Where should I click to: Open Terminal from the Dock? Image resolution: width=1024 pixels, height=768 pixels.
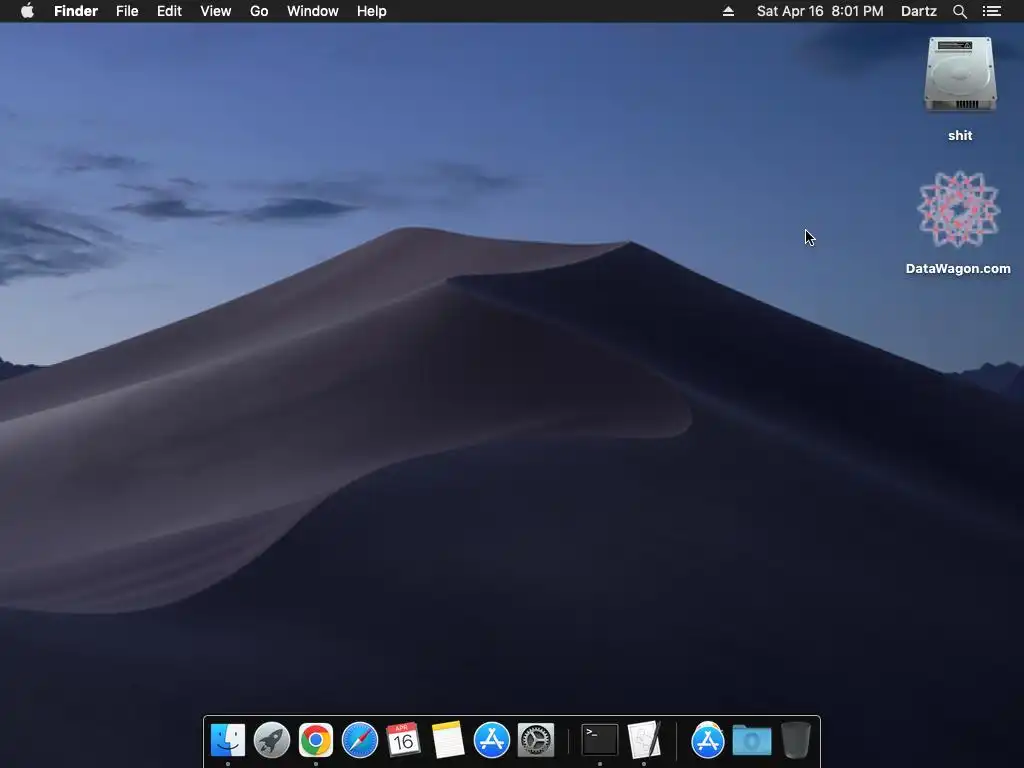pyautogui.click(x=600, y=740)
